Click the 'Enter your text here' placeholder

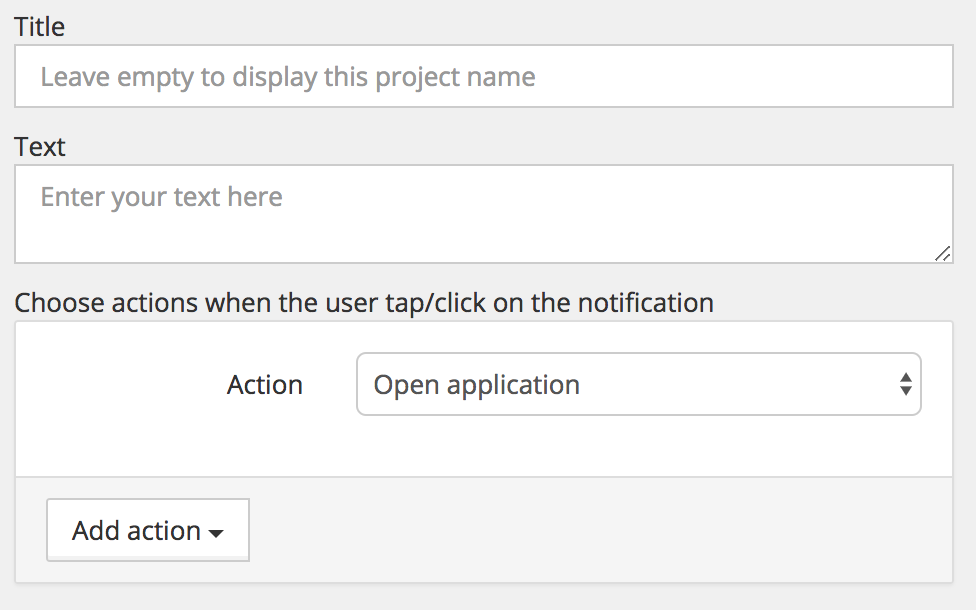[161, 197]
